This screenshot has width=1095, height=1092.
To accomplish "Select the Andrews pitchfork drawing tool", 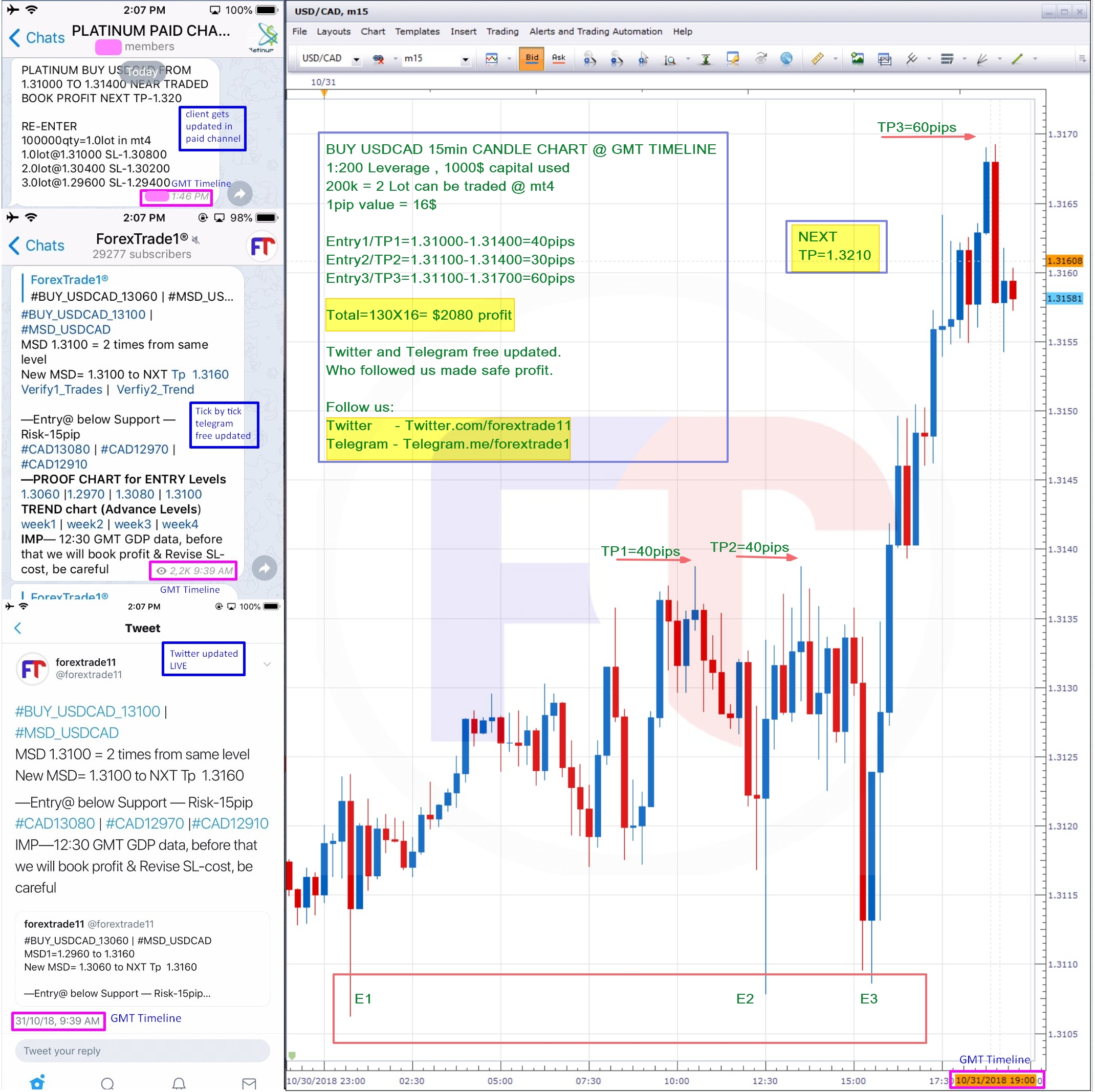I will click(x=911, y=59).
